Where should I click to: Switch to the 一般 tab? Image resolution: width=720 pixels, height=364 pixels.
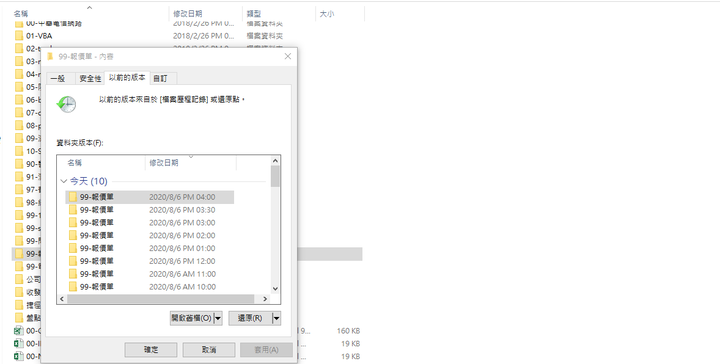tap(58, 79)
